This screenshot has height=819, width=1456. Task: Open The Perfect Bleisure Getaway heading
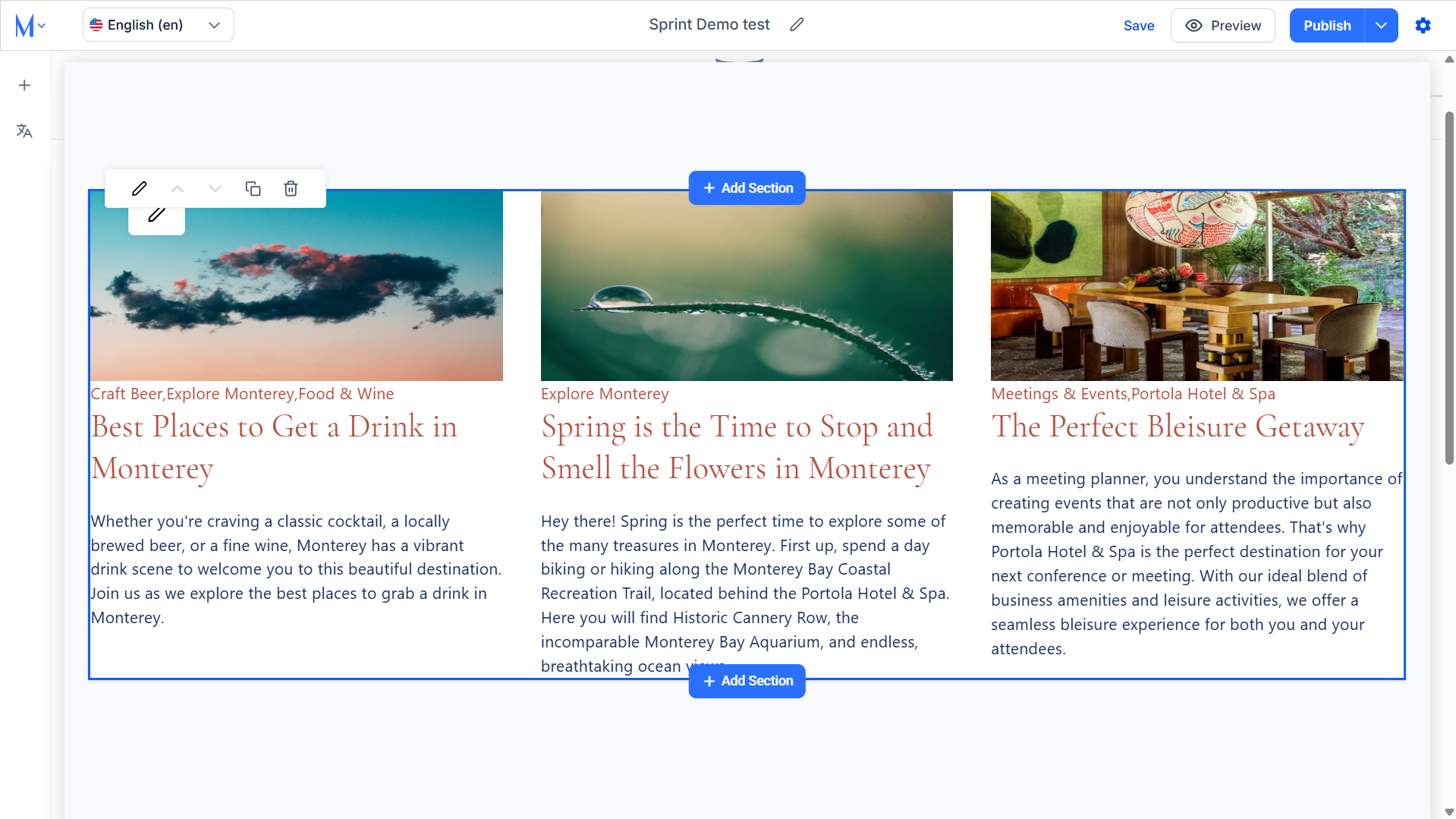tap(1178, 427)
